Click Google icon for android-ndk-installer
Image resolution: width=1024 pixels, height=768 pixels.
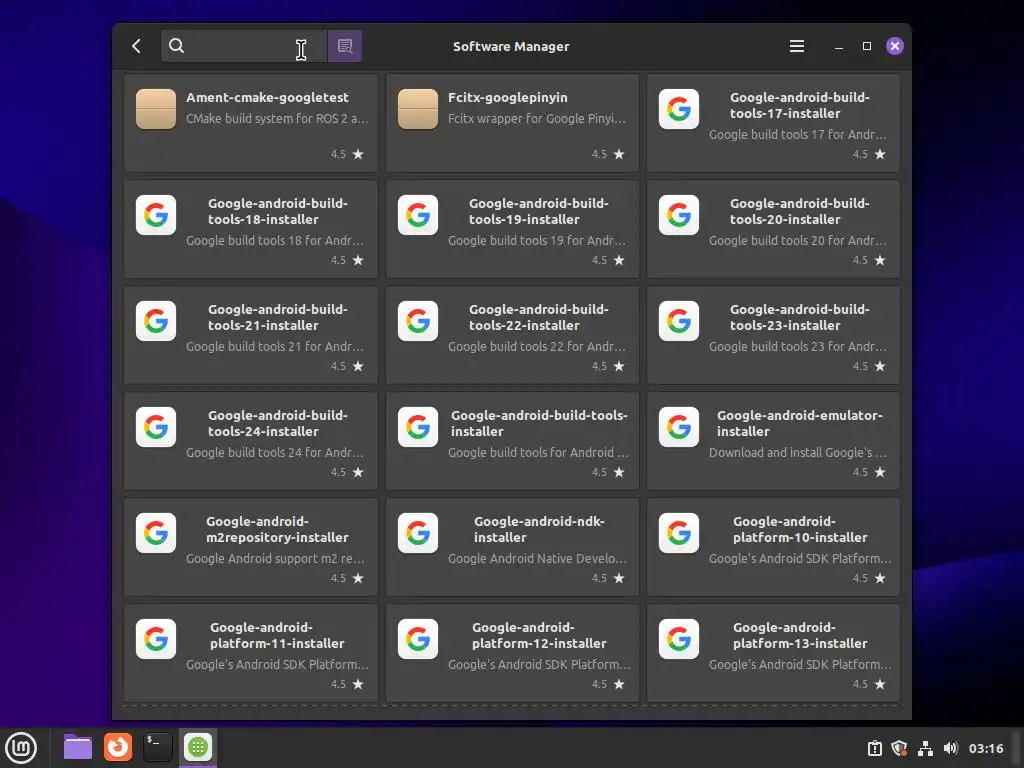coord(418,533)
